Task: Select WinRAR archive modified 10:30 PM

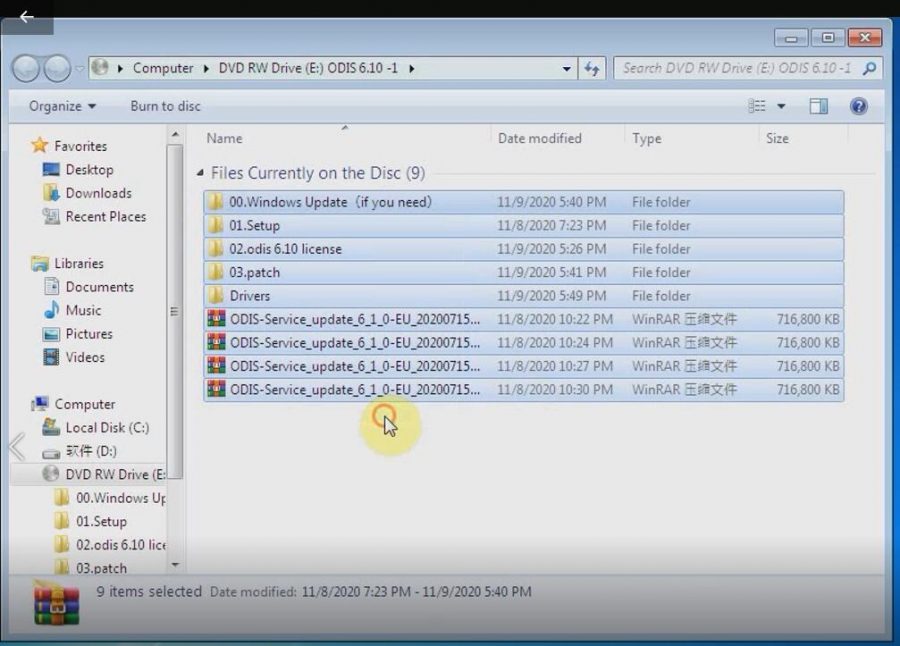Action: [523, 390]
